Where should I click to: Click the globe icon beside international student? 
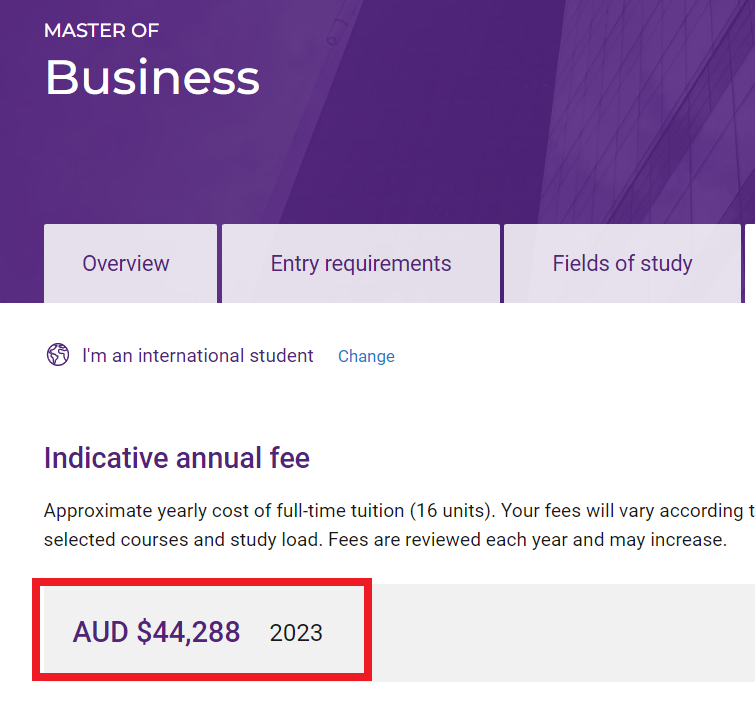57,355
